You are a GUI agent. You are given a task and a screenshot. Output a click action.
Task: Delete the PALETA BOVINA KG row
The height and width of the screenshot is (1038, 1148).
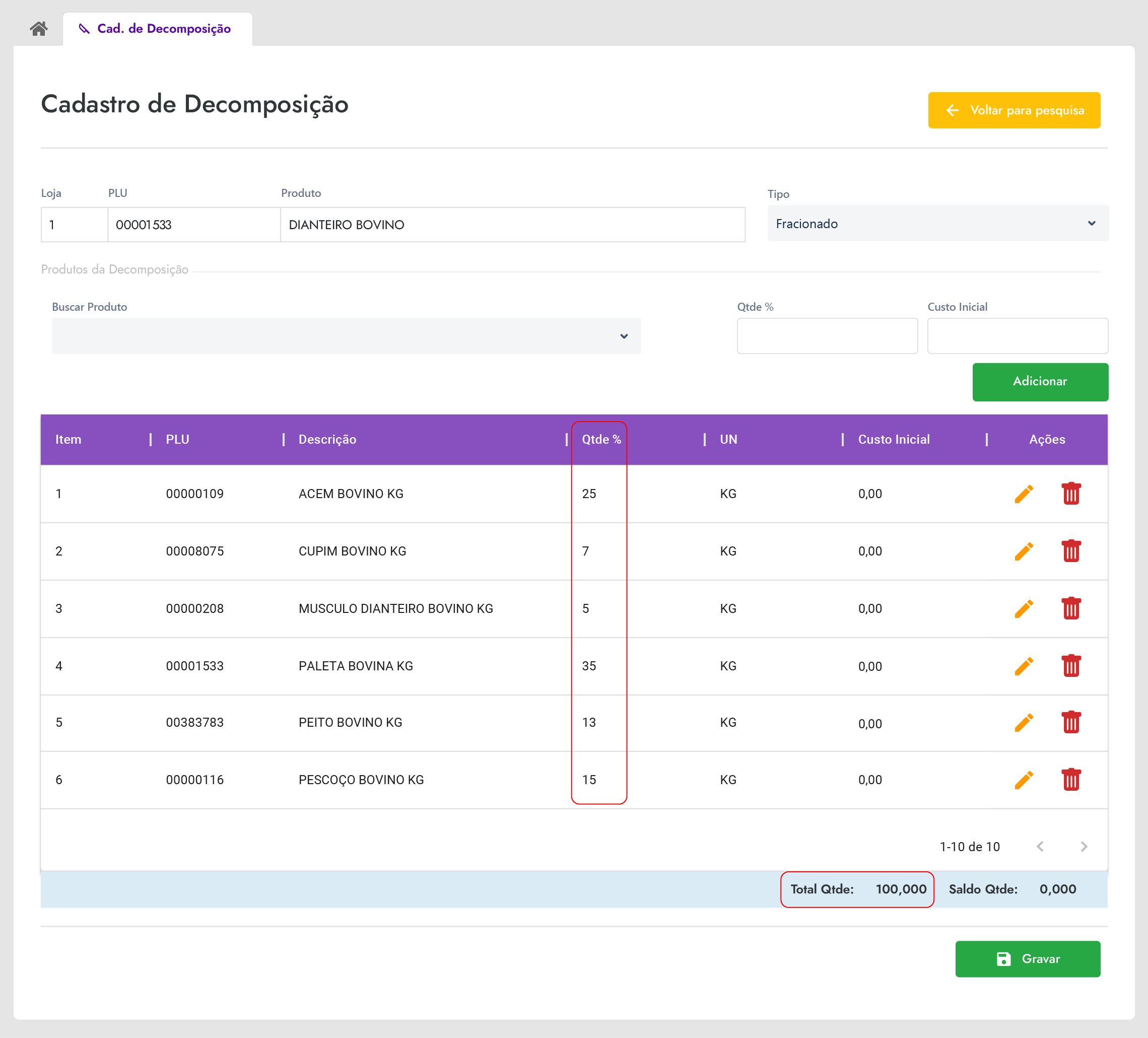coord(1070,666)
